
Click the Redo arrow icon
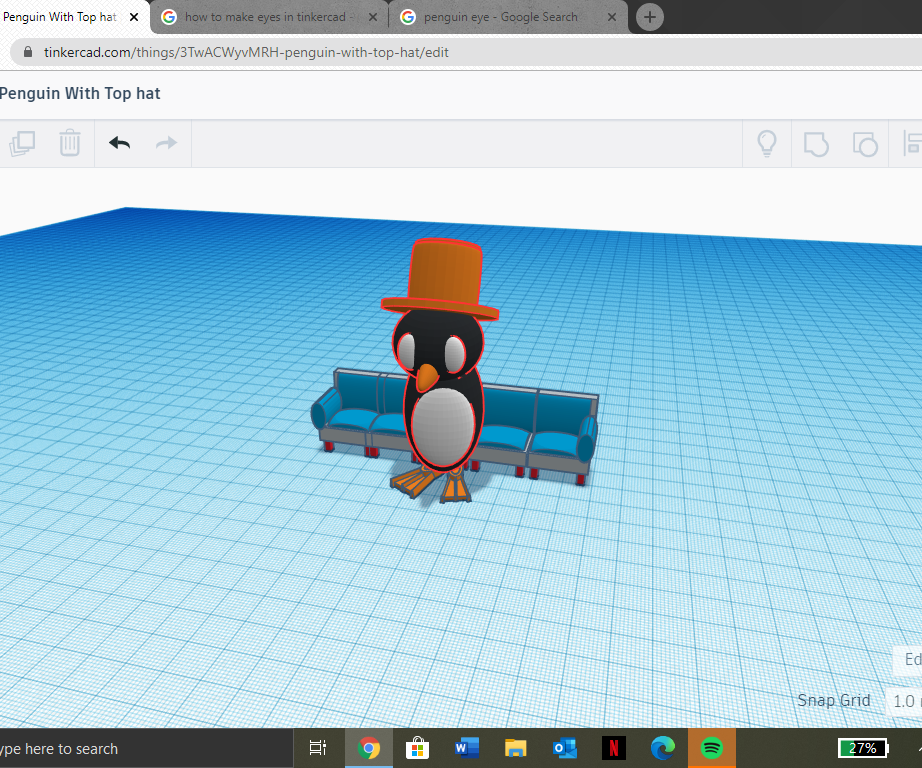click(166, 143)
